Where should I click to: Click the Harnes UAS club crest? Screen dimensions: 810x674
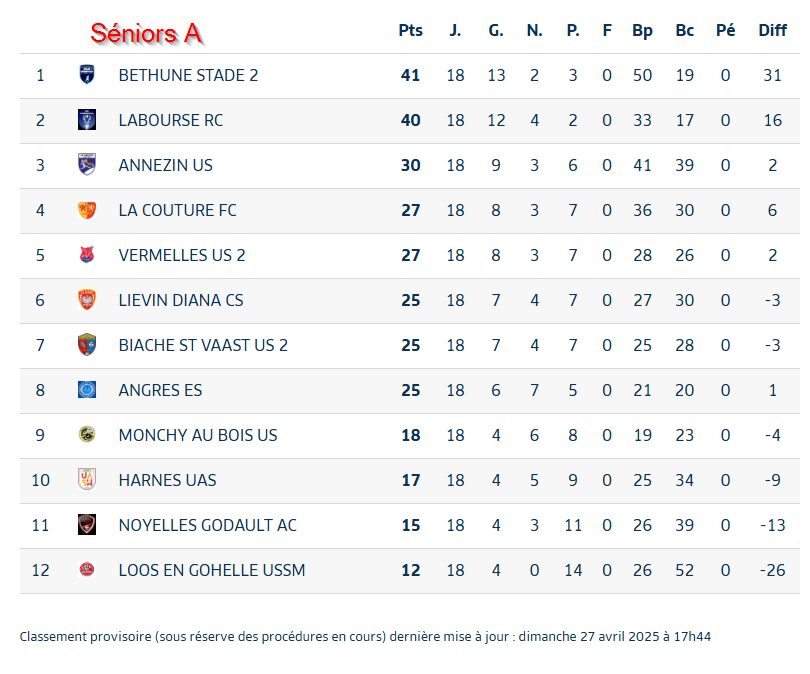pos(87,479)
